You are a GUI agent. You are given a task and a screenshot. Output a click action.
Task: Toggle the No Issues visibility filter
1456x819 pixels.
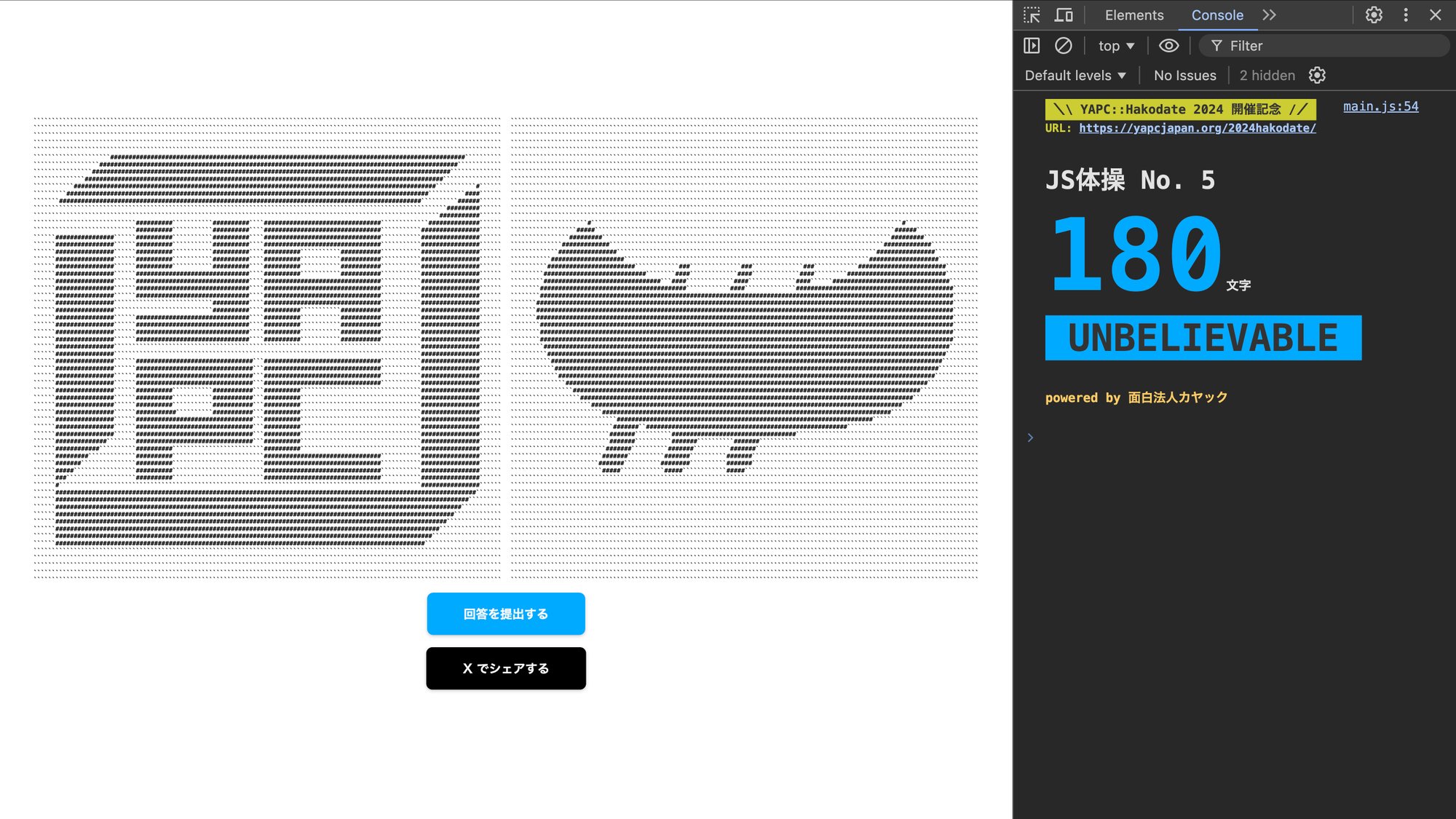coord(1184,75)
